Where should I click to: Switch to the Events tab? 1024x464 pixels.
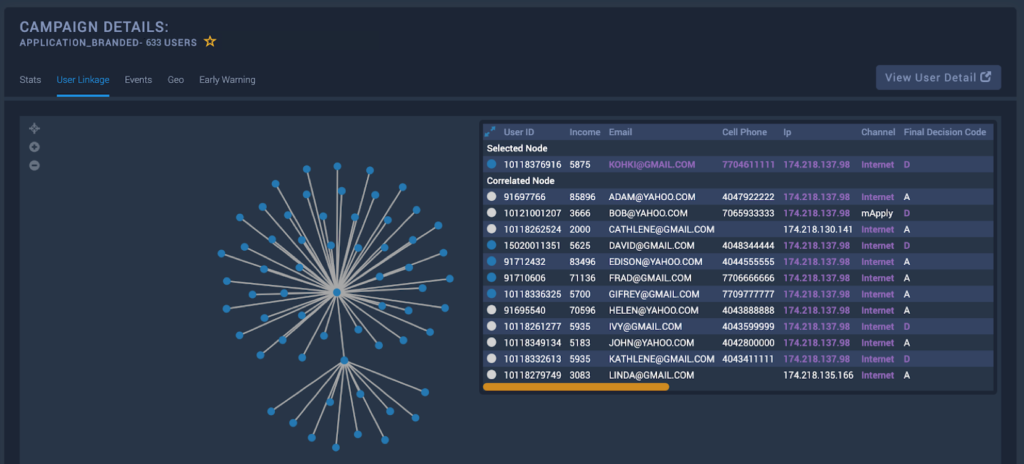click(138, 80)
